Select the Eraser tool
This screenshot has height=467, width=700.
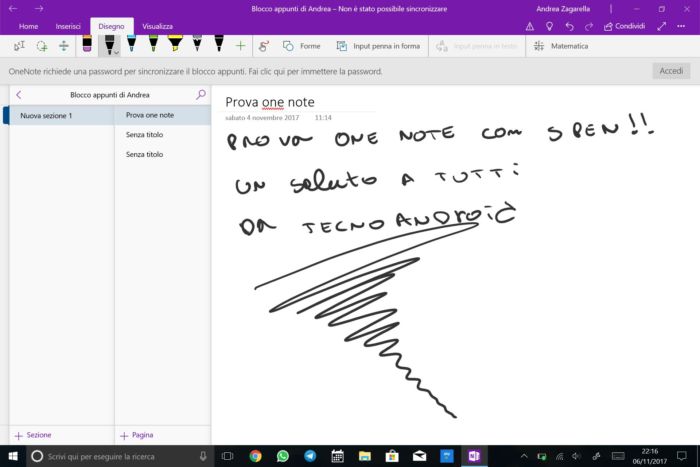[x=87, y=44]
